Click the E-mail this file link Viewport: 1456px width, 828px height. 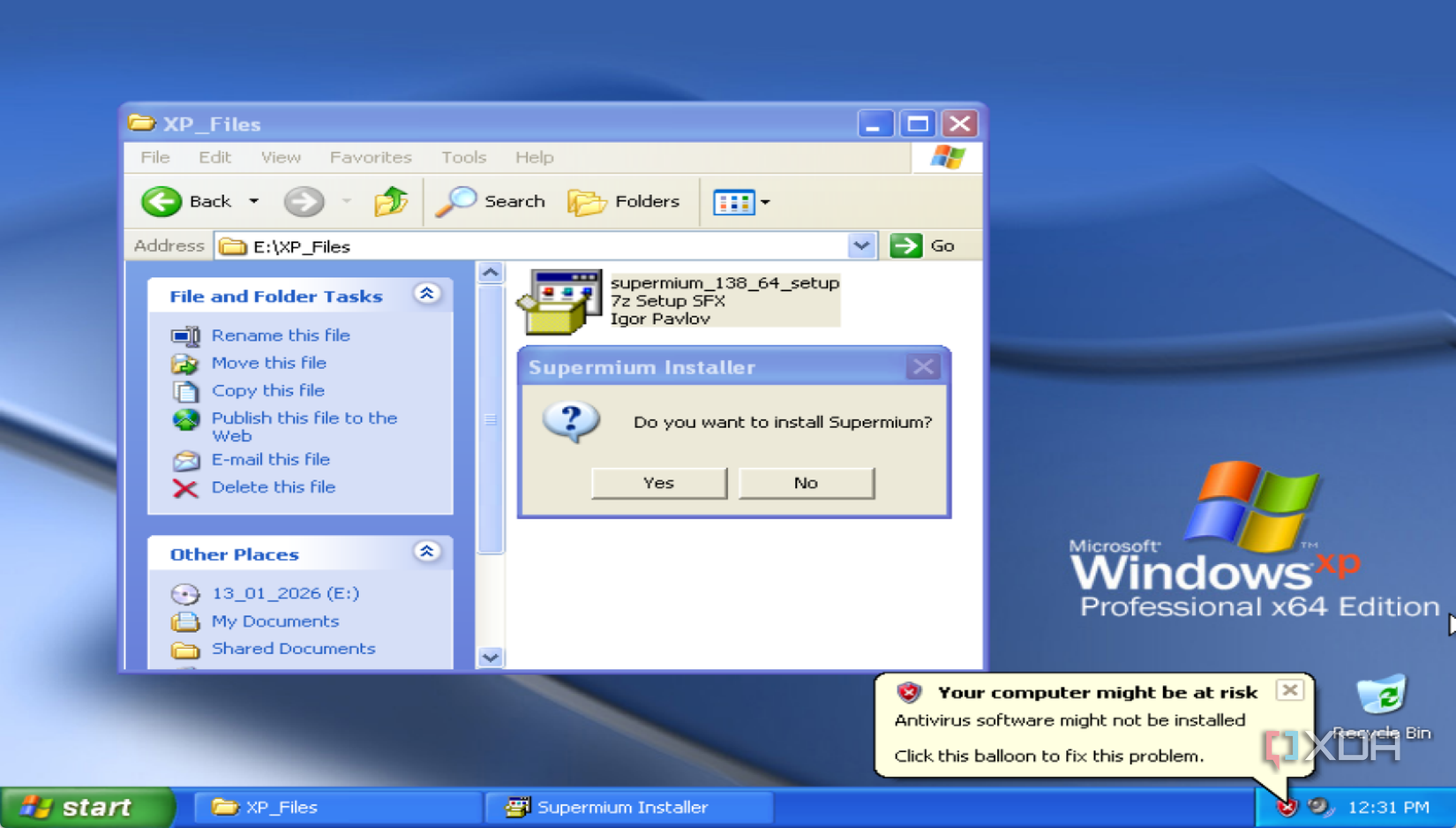coord(270,459)
